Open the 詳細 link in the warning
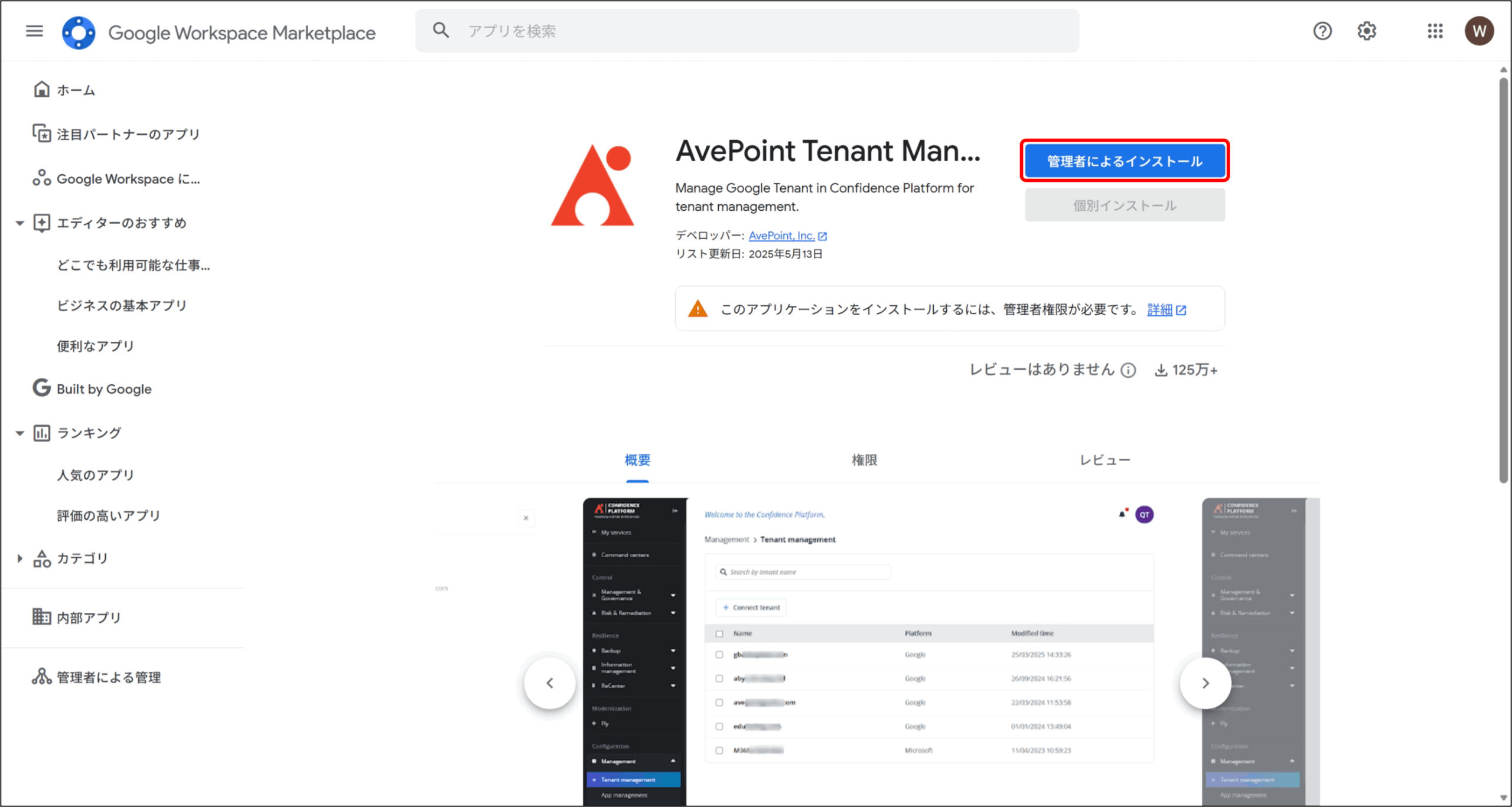The height and width of the screenshot is (807, 1512). click(1159, 310)
